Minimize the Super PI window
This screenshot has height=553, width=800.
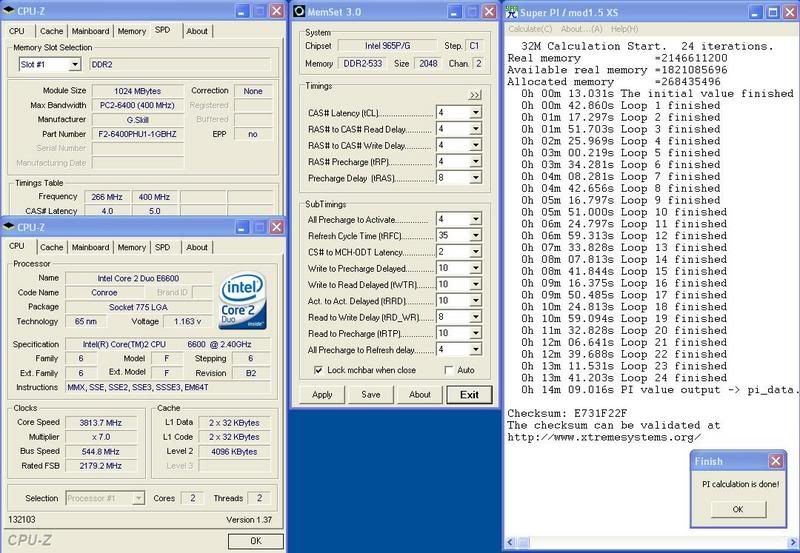(x=756, y=12)
